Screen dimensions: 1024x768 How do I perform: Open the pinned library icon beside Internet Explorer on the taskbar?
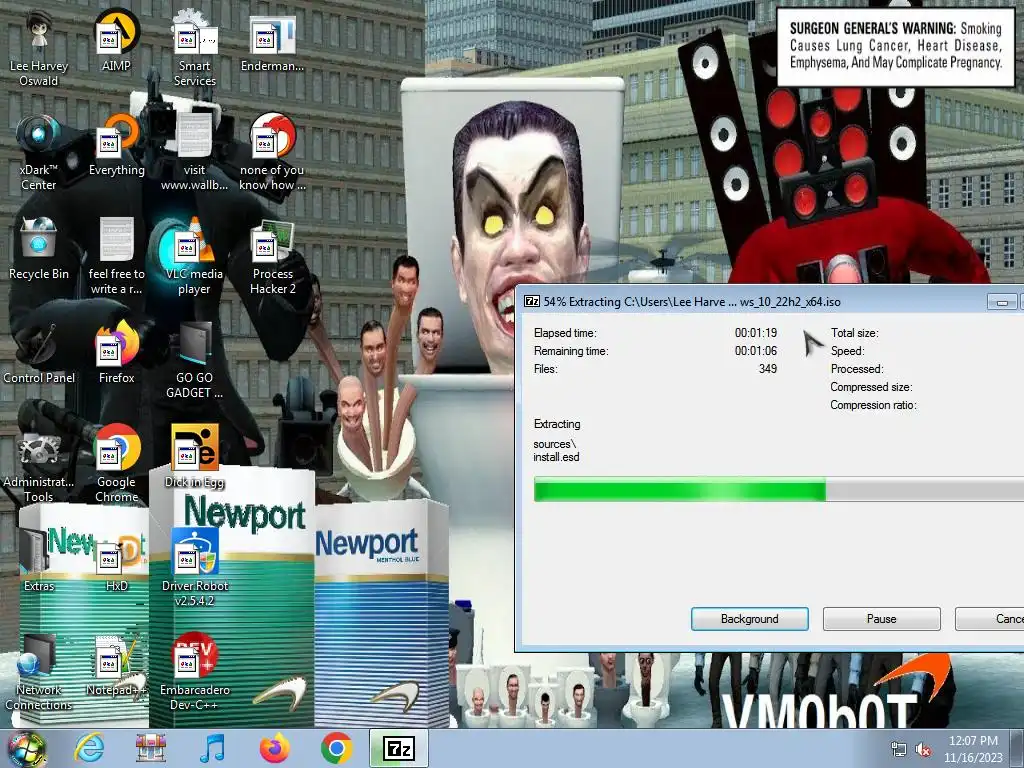pyautogui.click(x=150, y=748)
